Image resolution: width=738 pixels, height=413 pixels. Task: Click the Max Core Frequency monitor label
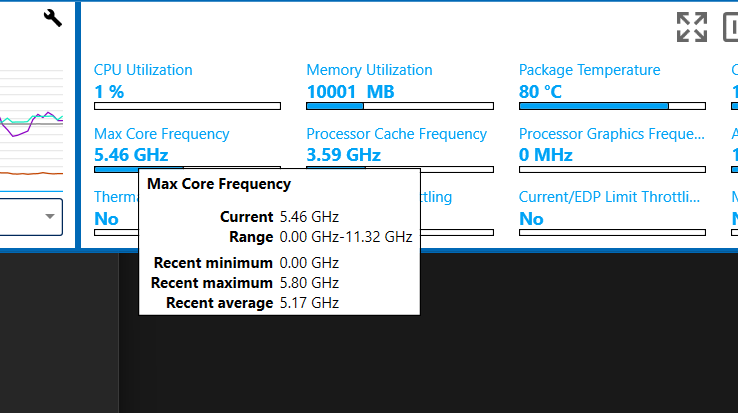(x=161, y=134)
